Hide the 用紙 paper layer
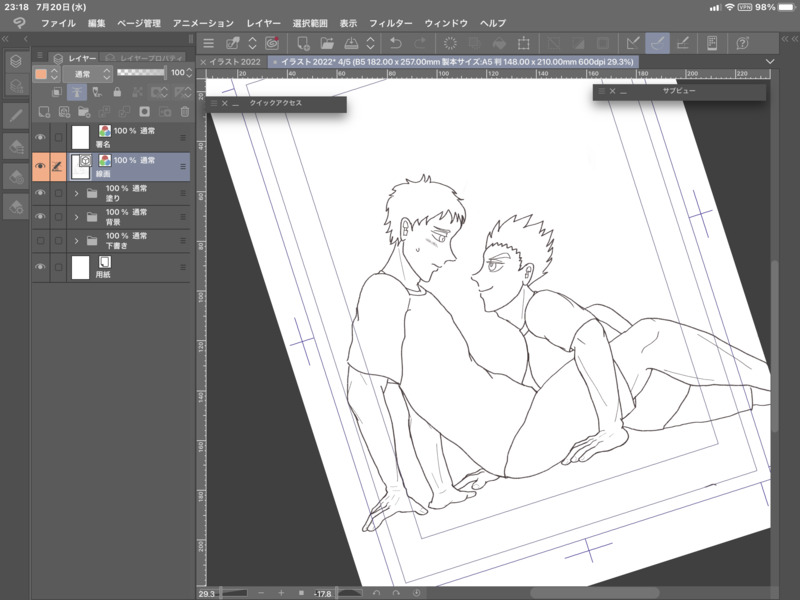800x600 pixels. 40,267
